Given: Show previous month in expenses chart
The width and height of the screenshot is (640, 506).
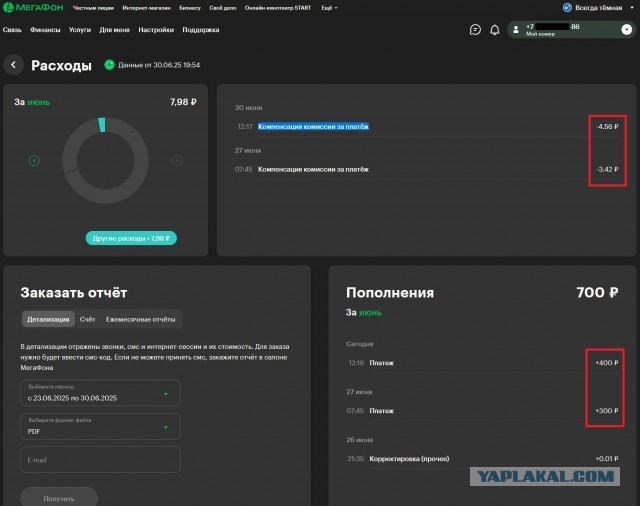Looking at the screenshot, I should click(x=34, y=160).
